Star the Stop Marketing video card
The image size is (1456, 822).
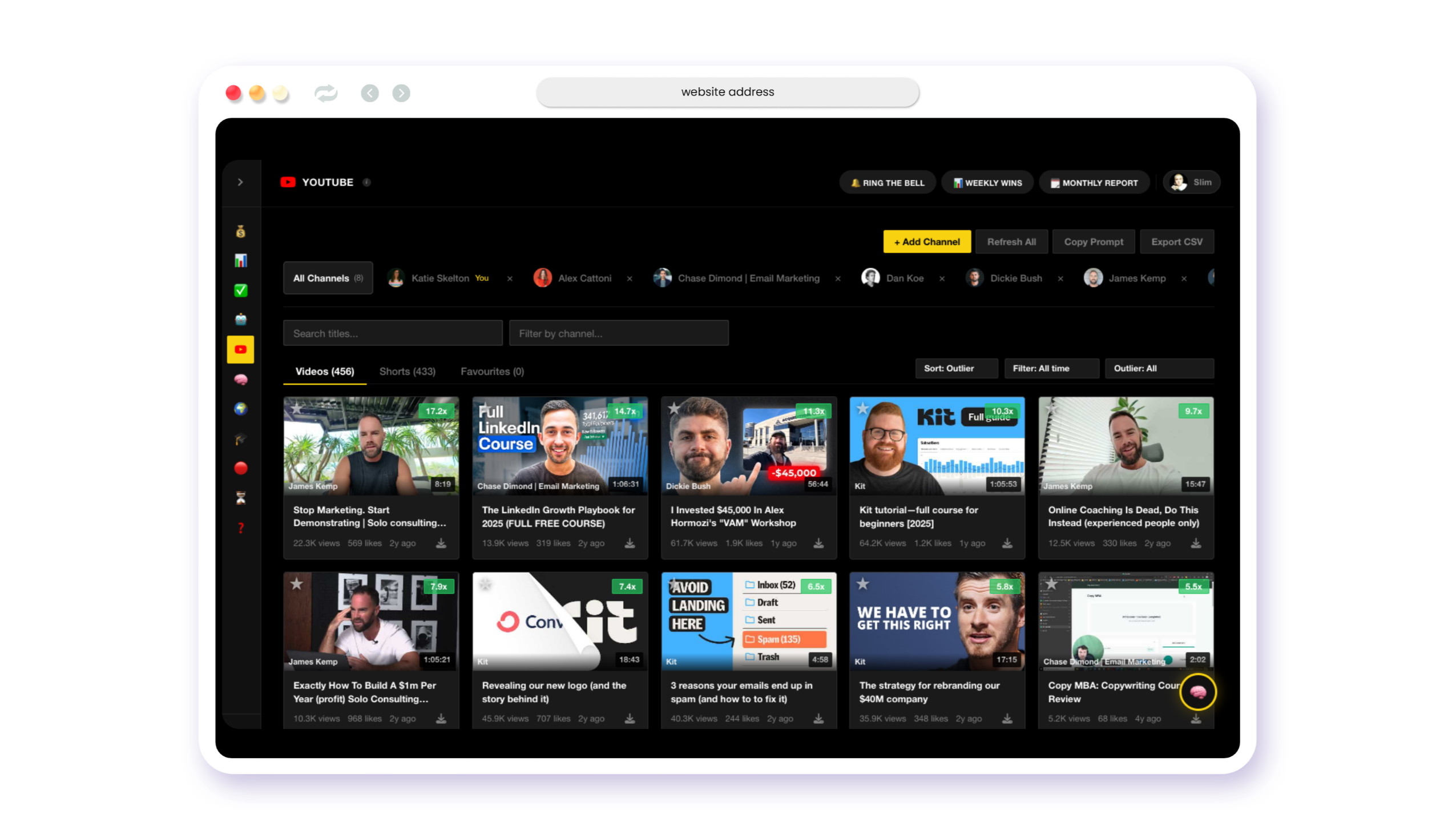coord(296,408)
